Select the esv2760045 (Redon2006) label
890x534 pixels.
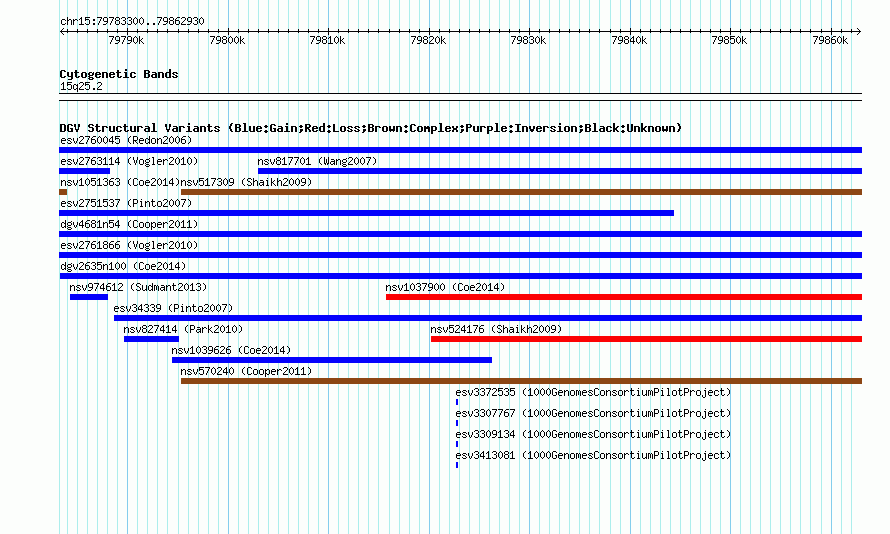126,140
